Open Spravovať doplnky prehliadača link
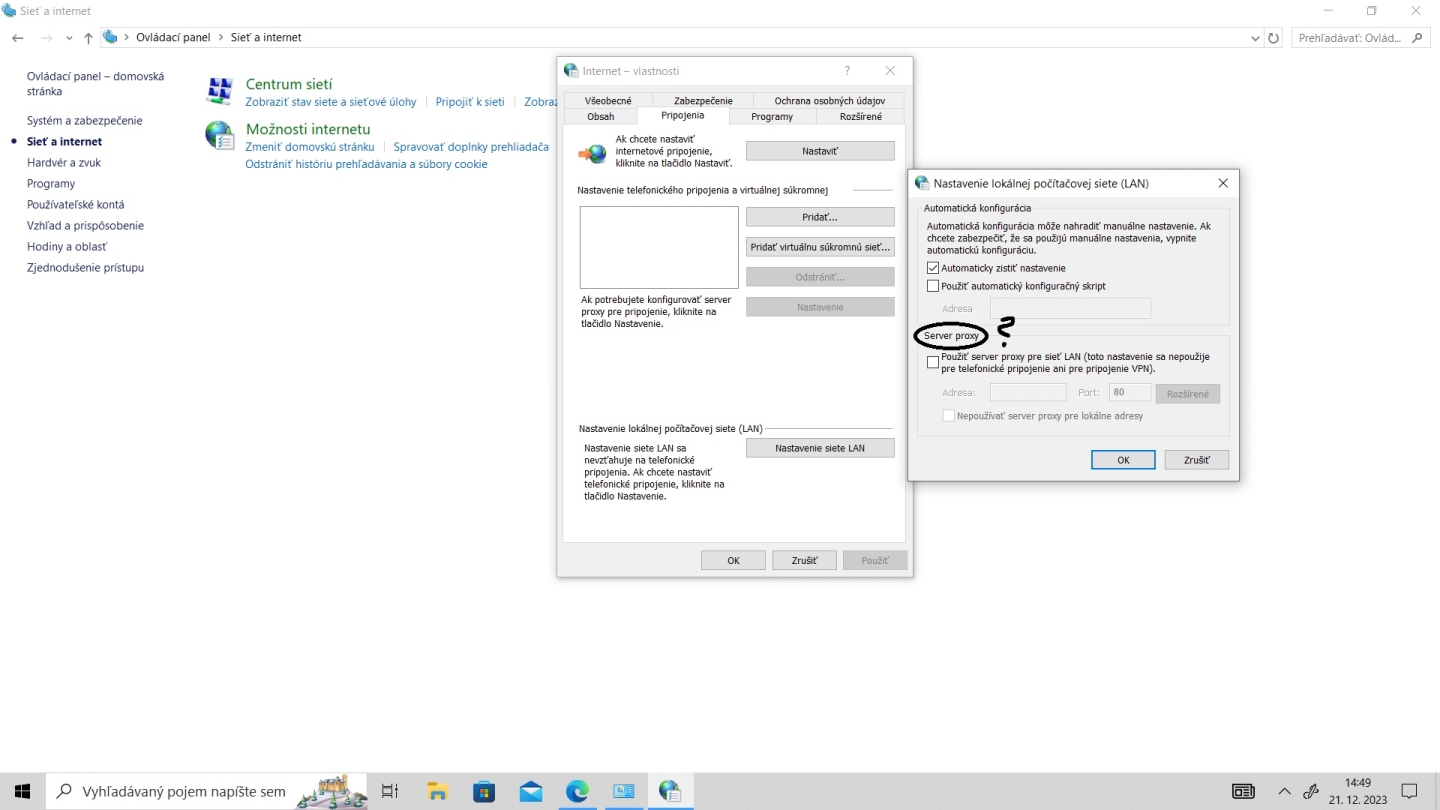 (471, 147)
